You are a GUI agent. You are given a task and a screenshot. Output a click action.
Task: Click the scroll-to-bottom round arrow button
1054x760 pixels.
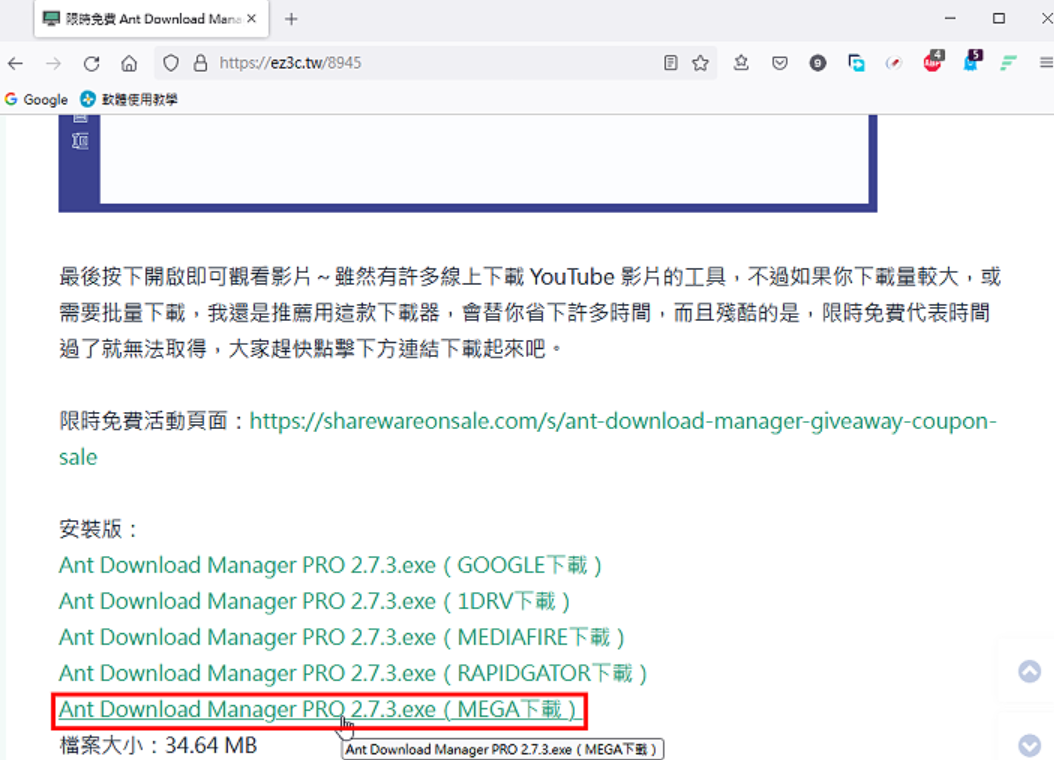[1029, 745]
